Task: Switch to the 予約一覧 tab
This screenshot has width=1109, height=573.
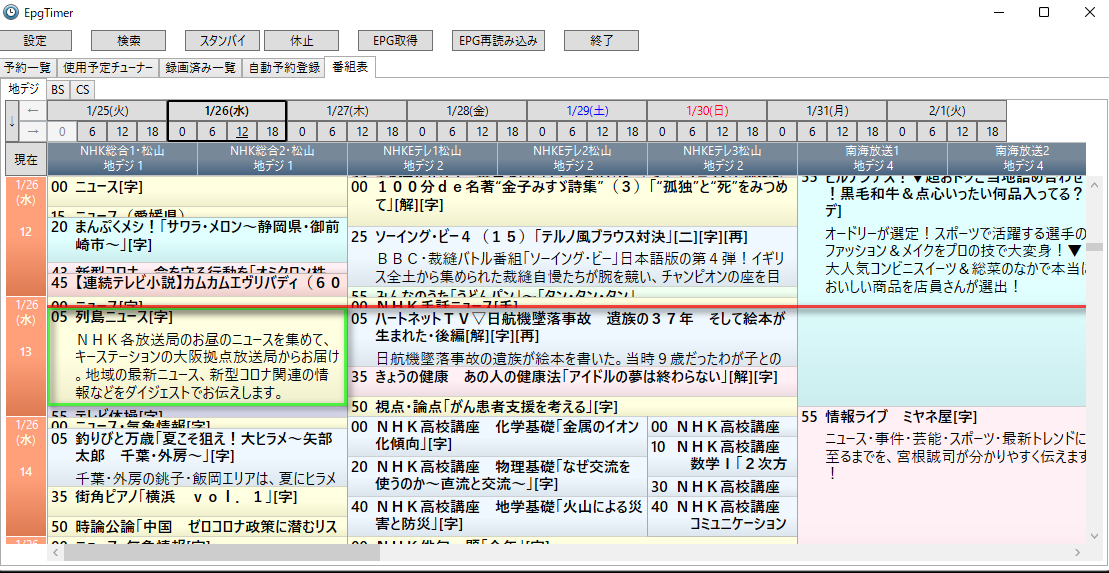Action: 28,68
